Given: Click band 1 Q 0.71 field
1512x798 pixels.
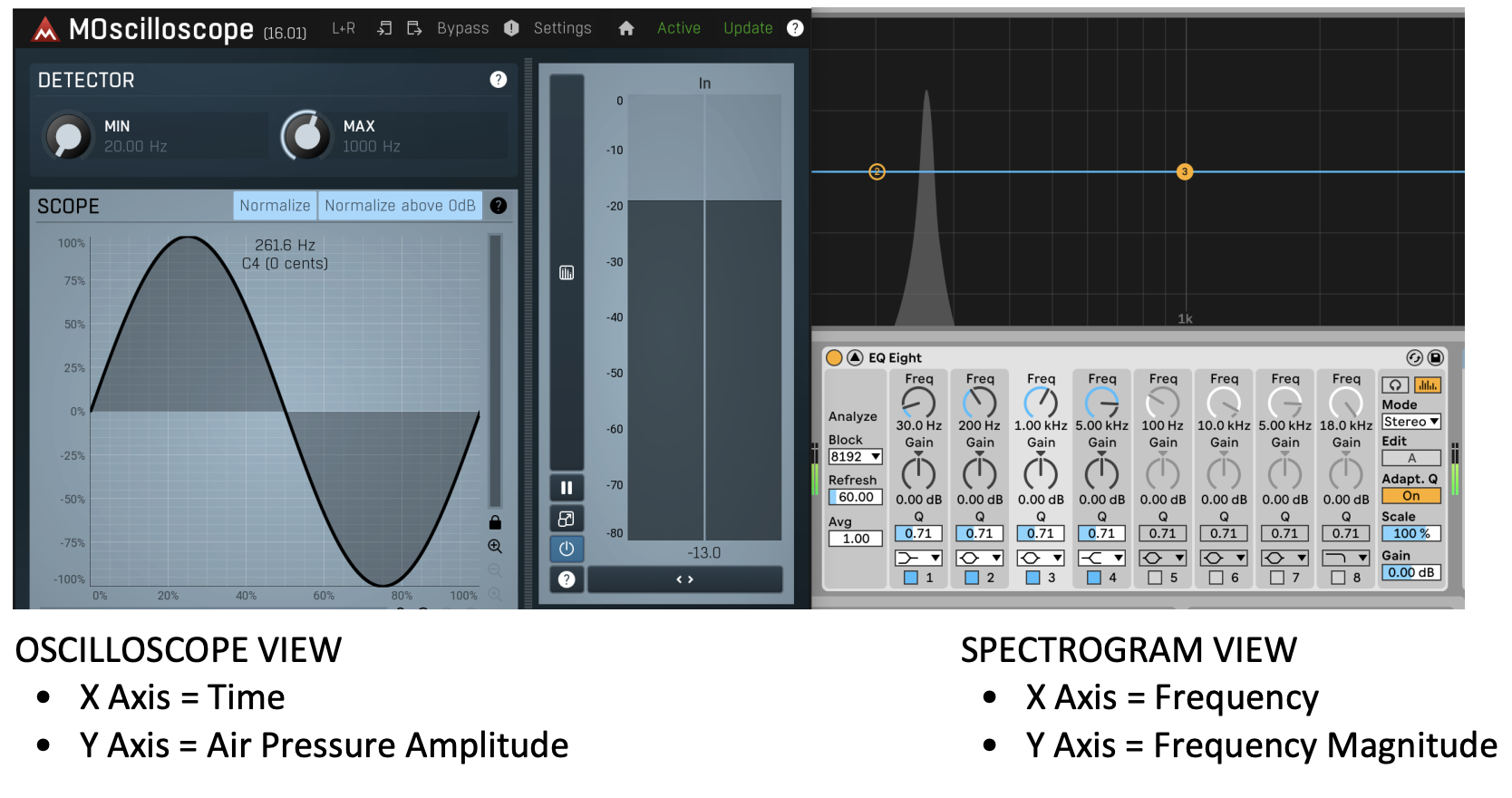Looking at the screenshot, I should click(x=918, y=533).
